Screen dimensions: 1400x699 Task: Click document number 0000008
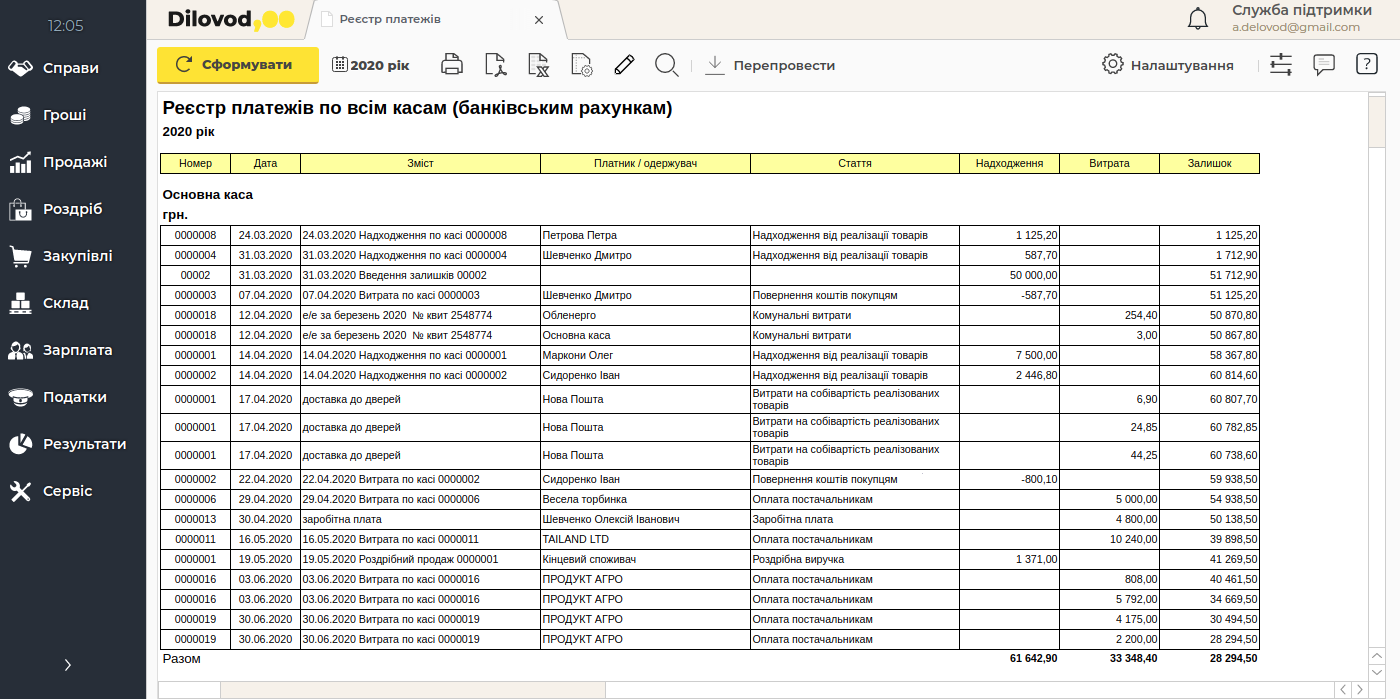click(196, 235)
